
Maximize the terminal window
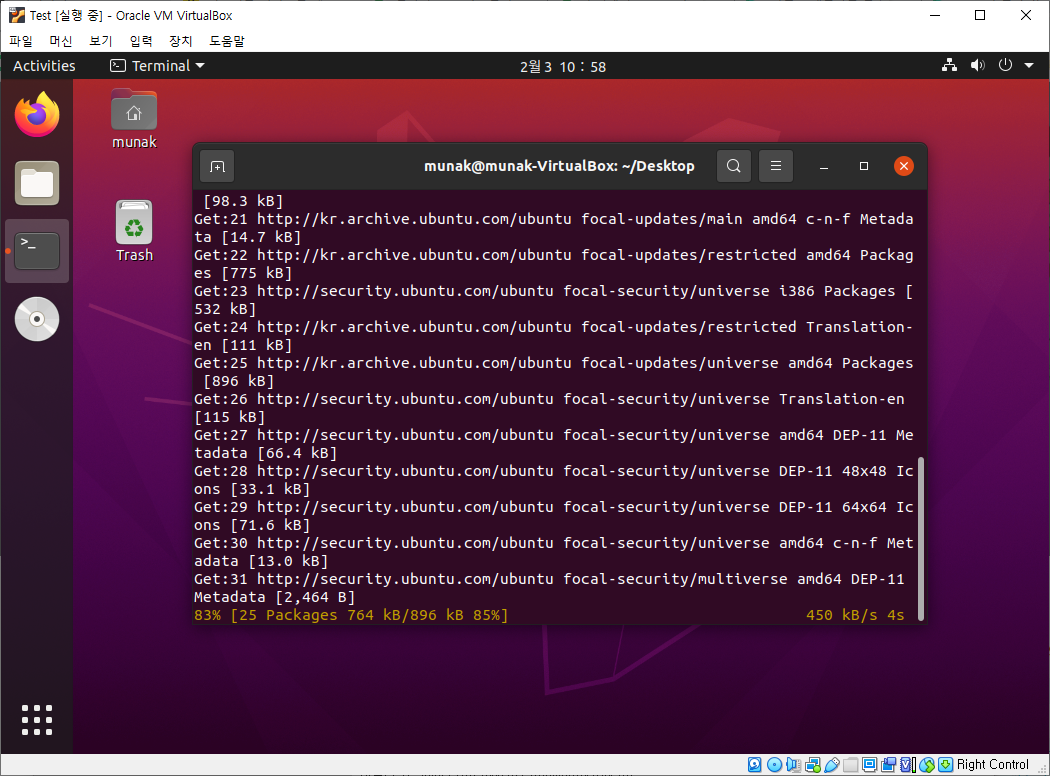864,166
